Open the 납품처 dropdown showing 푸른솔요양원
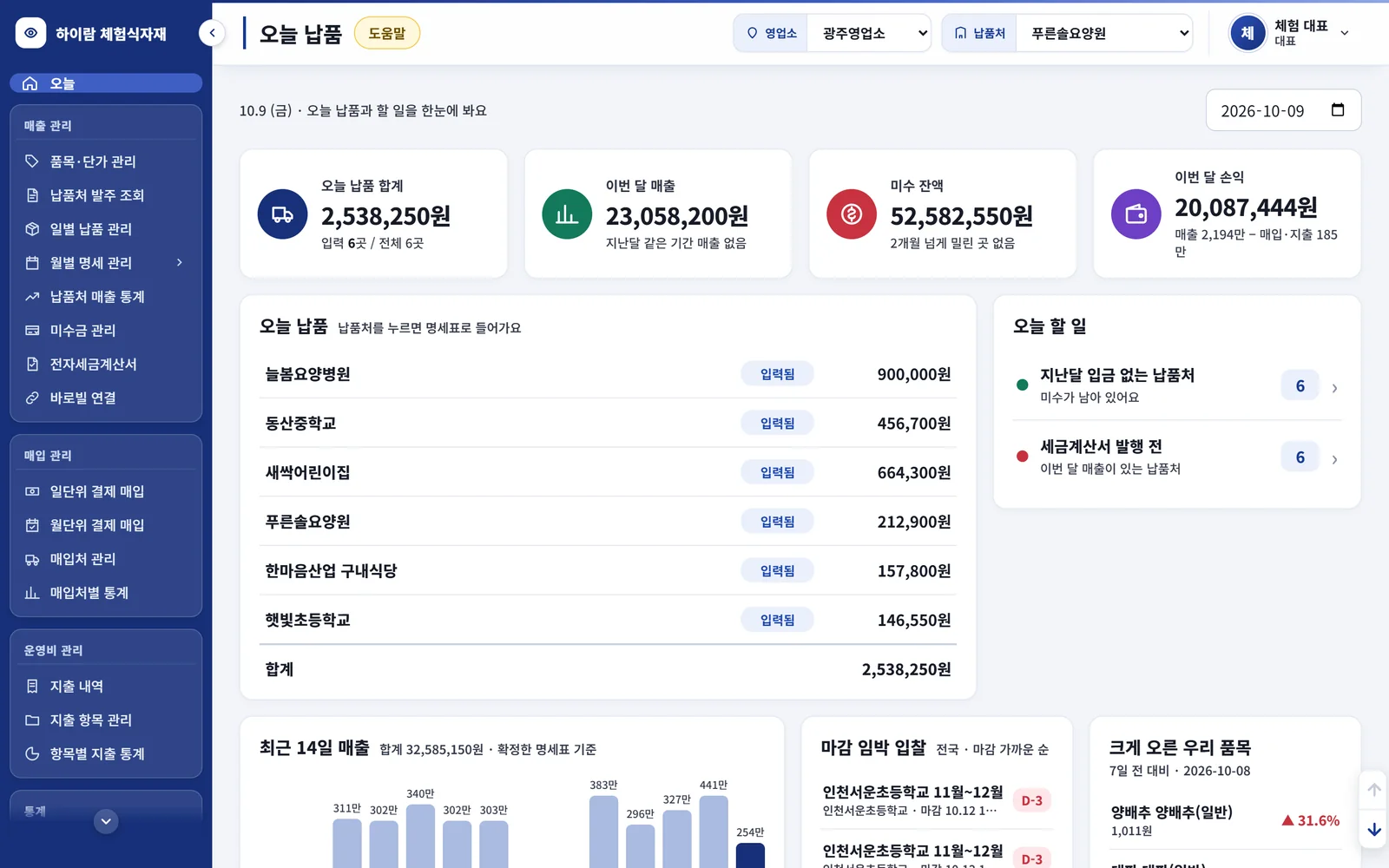Screen dimensions: 1389x868 click(x=1104, y=33)
